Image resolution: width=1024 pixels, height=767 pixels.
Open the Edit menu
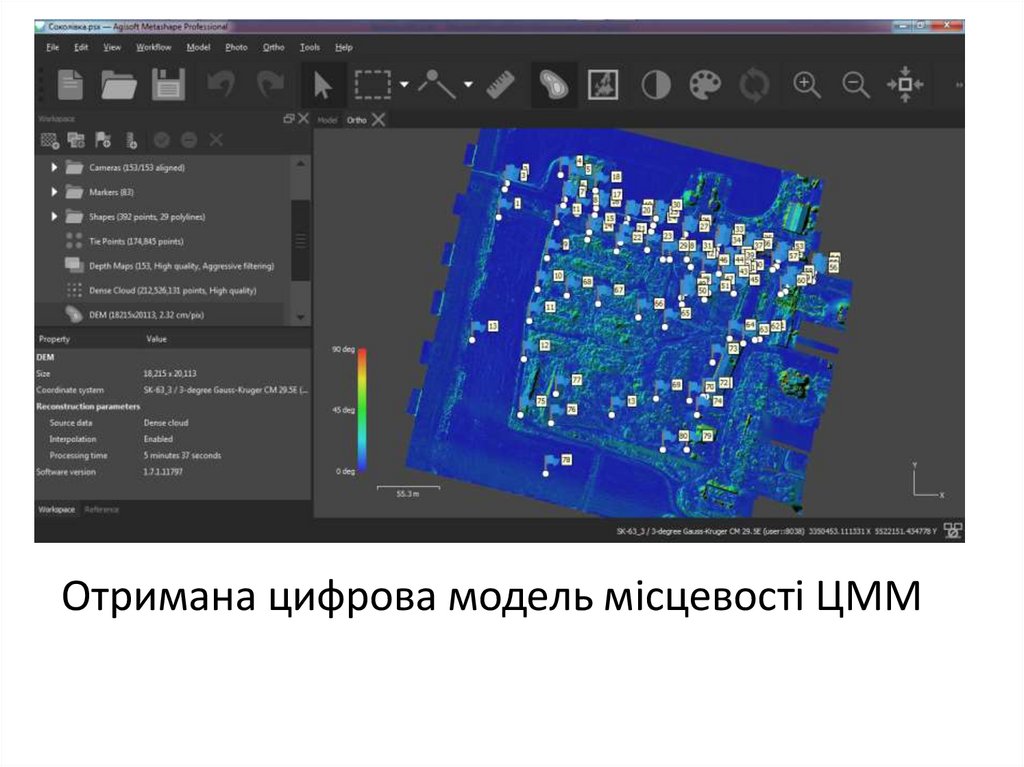pos(81,48)
